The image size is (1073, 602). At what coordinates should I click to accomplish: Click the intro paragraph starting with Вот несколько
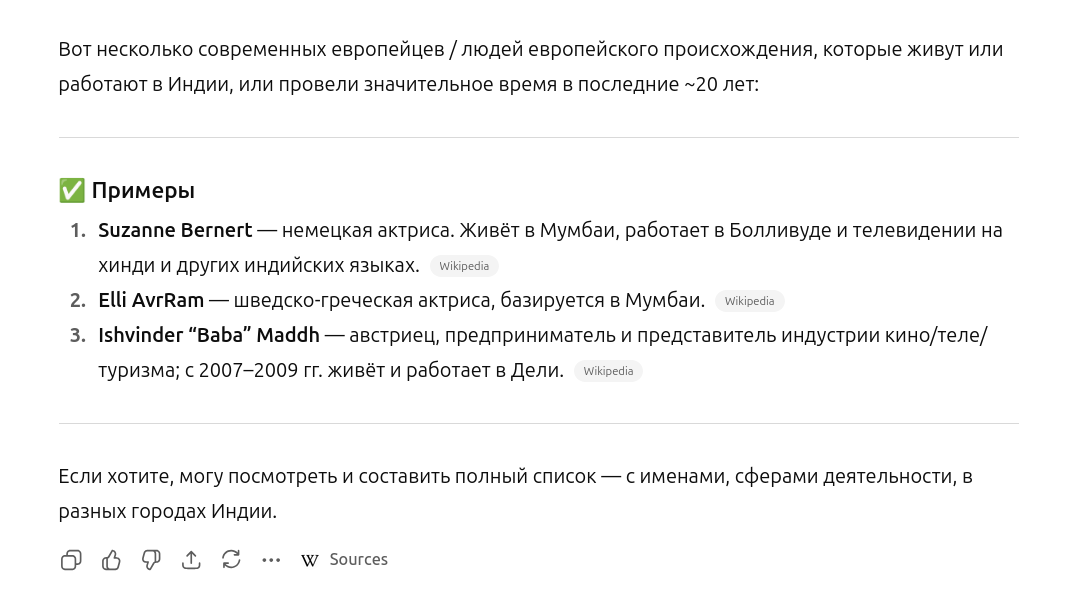pos(531,67)
